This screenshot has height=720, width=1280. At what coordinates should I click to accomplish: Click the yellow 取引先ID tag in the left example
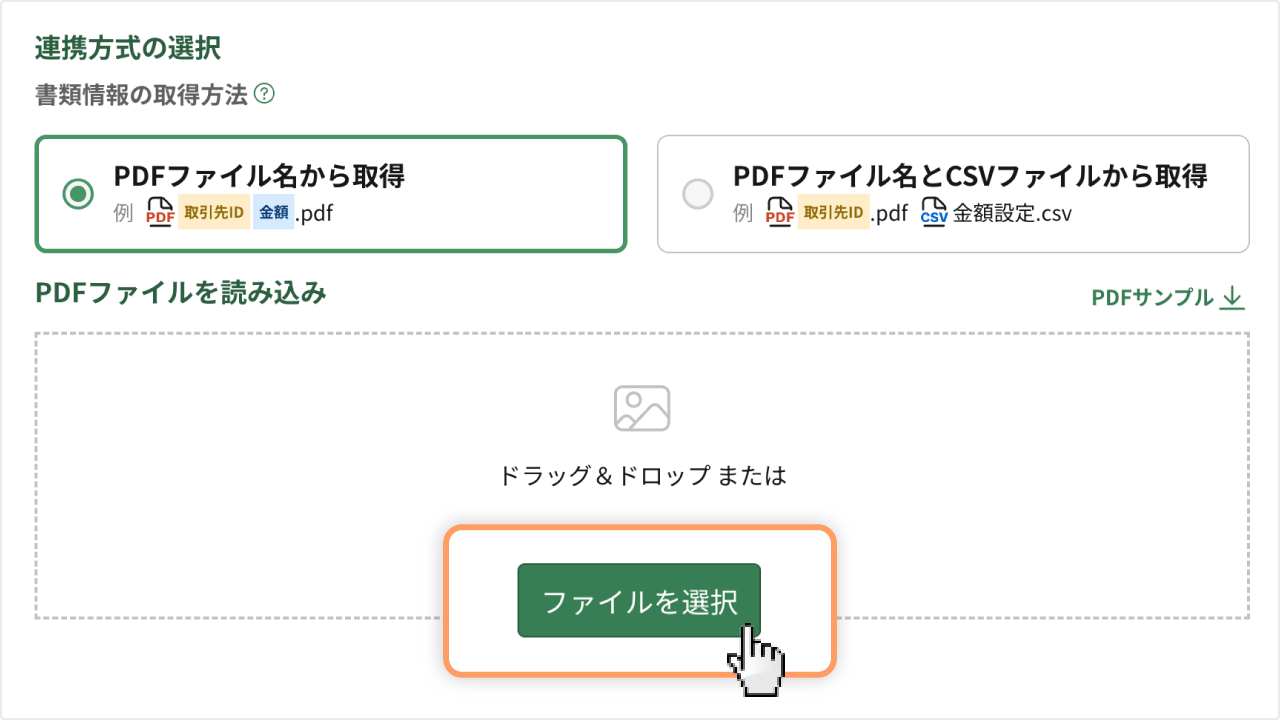(215, 212)
